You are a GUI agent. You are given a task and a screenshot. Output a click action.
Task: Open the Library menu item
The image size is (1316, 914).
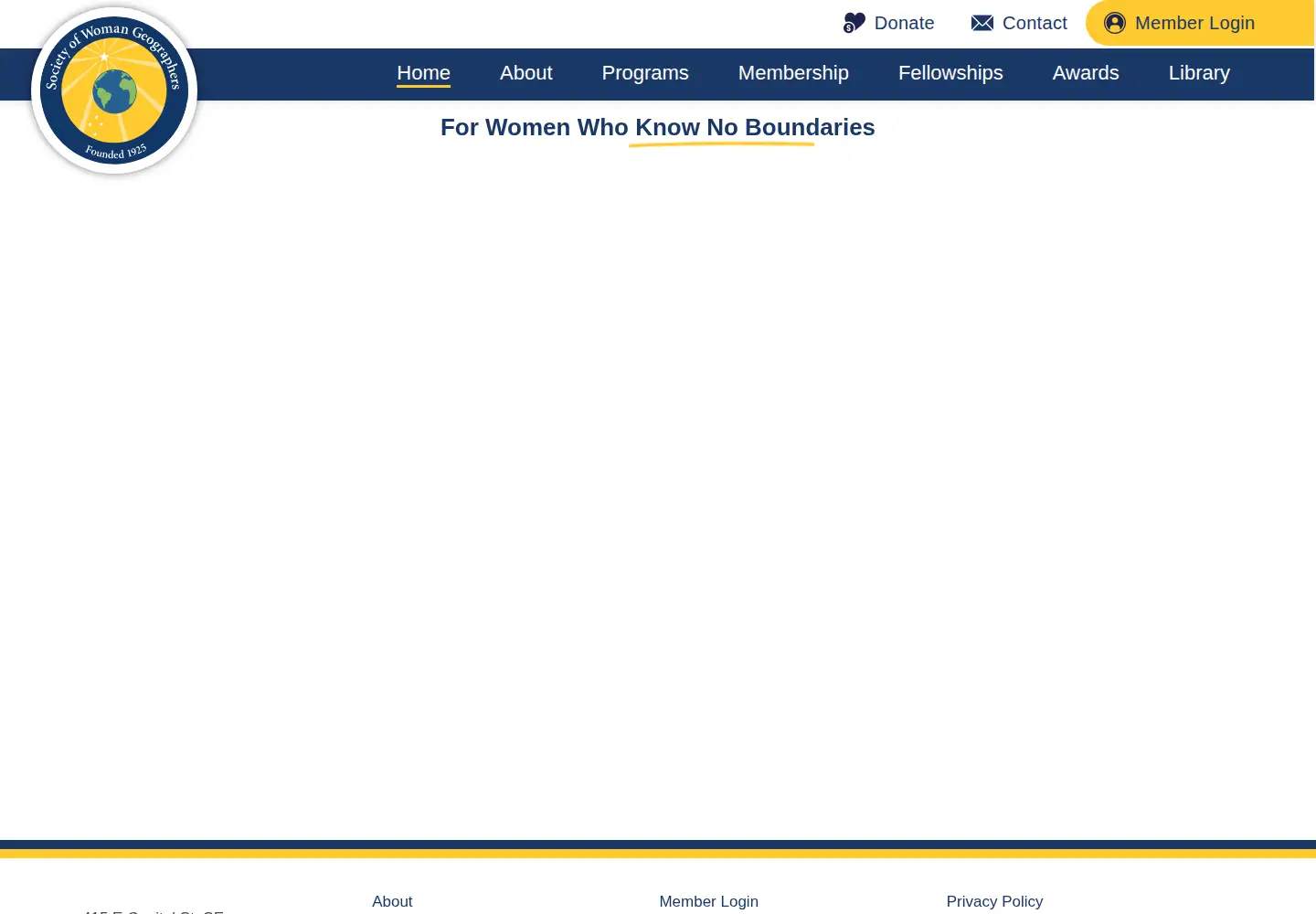click(1199, 73)
